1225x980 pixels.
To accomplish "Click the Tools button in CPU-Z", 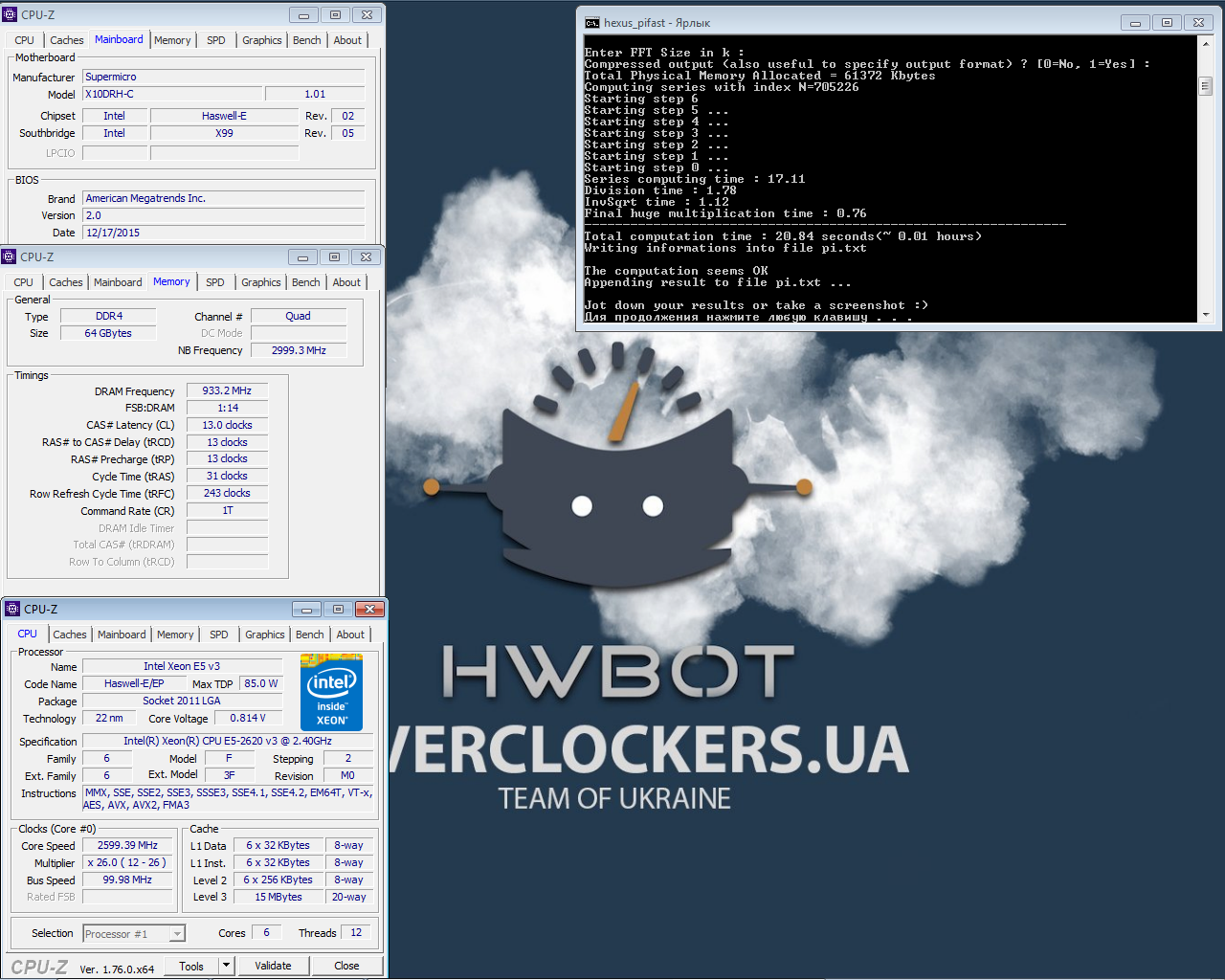I will pyautogui.click(x=191, y=966).
